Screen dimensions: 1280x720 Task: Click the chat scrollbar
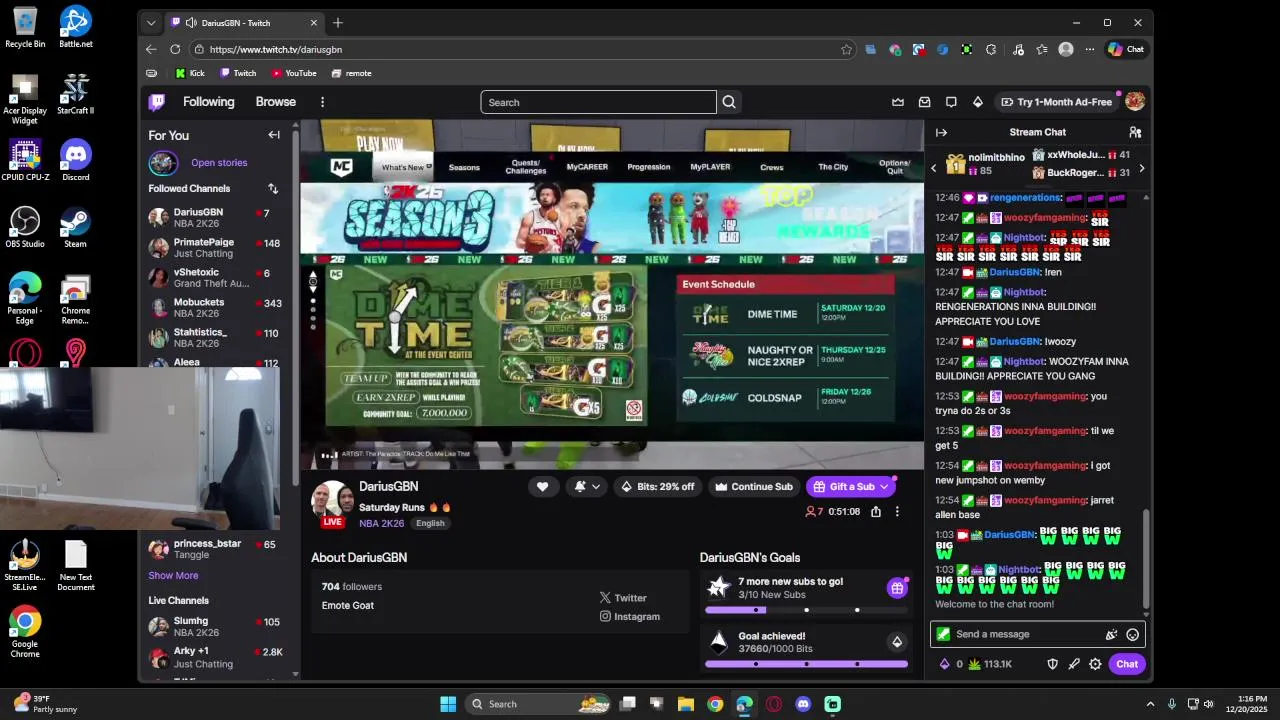coord(1146,558)
